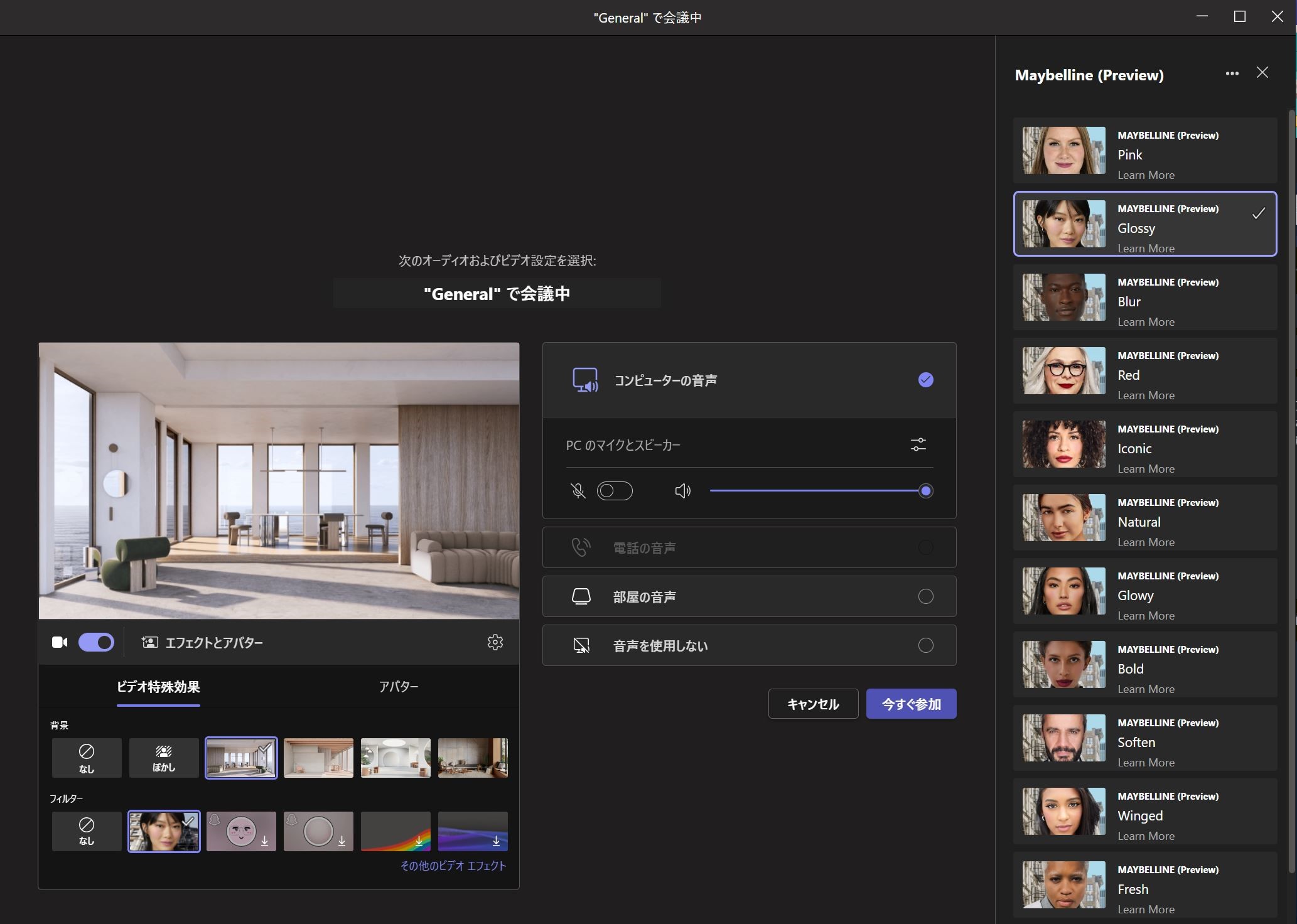Switch to 'ビデオ特殊効果' tab
Image resolution: width=1297 pixels, height=924 pixels.
point(158,687)
